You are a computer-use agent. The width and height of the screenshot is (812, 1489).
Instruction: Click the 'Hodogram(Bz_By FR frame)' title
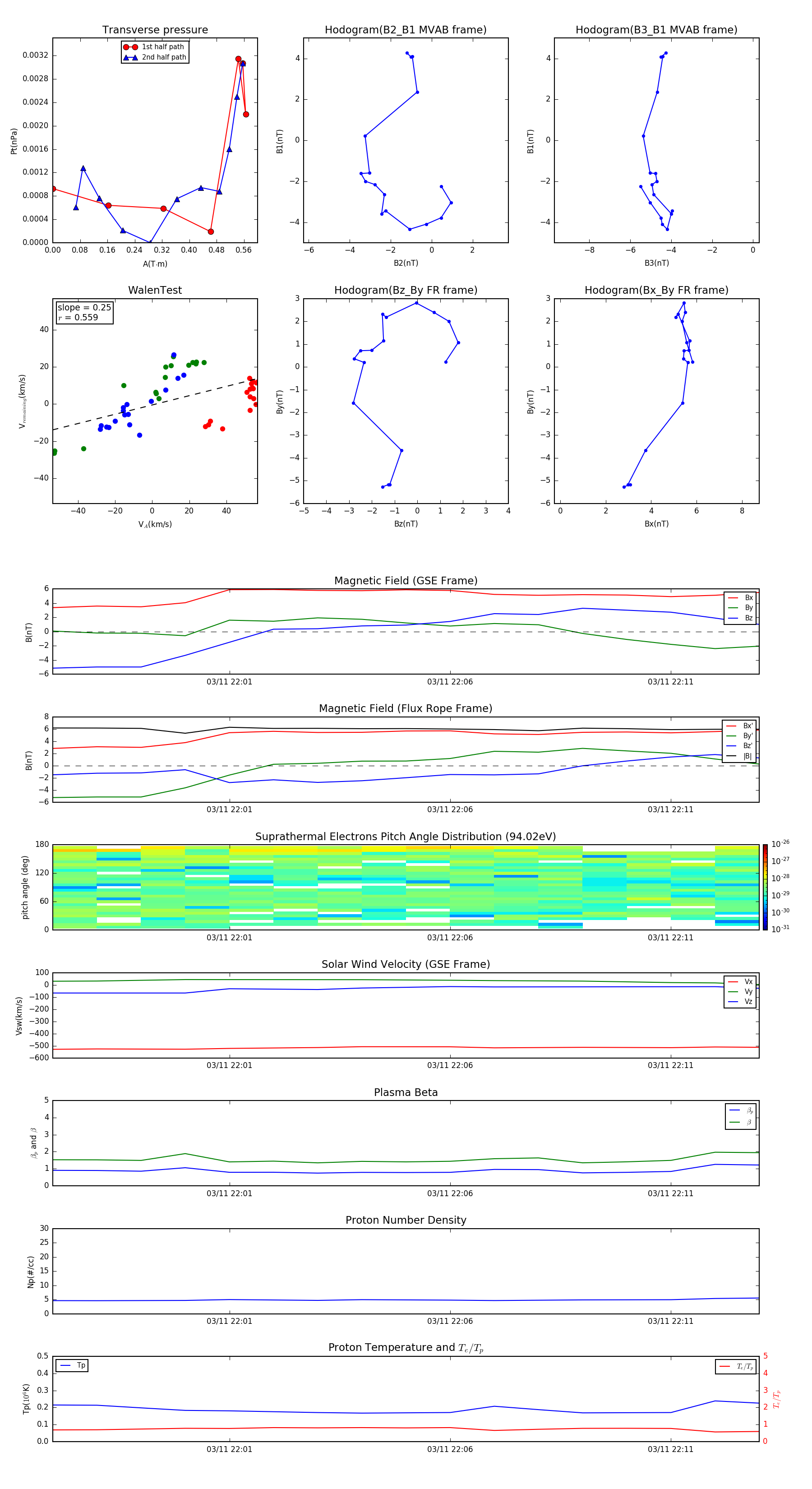click(406, 290)
